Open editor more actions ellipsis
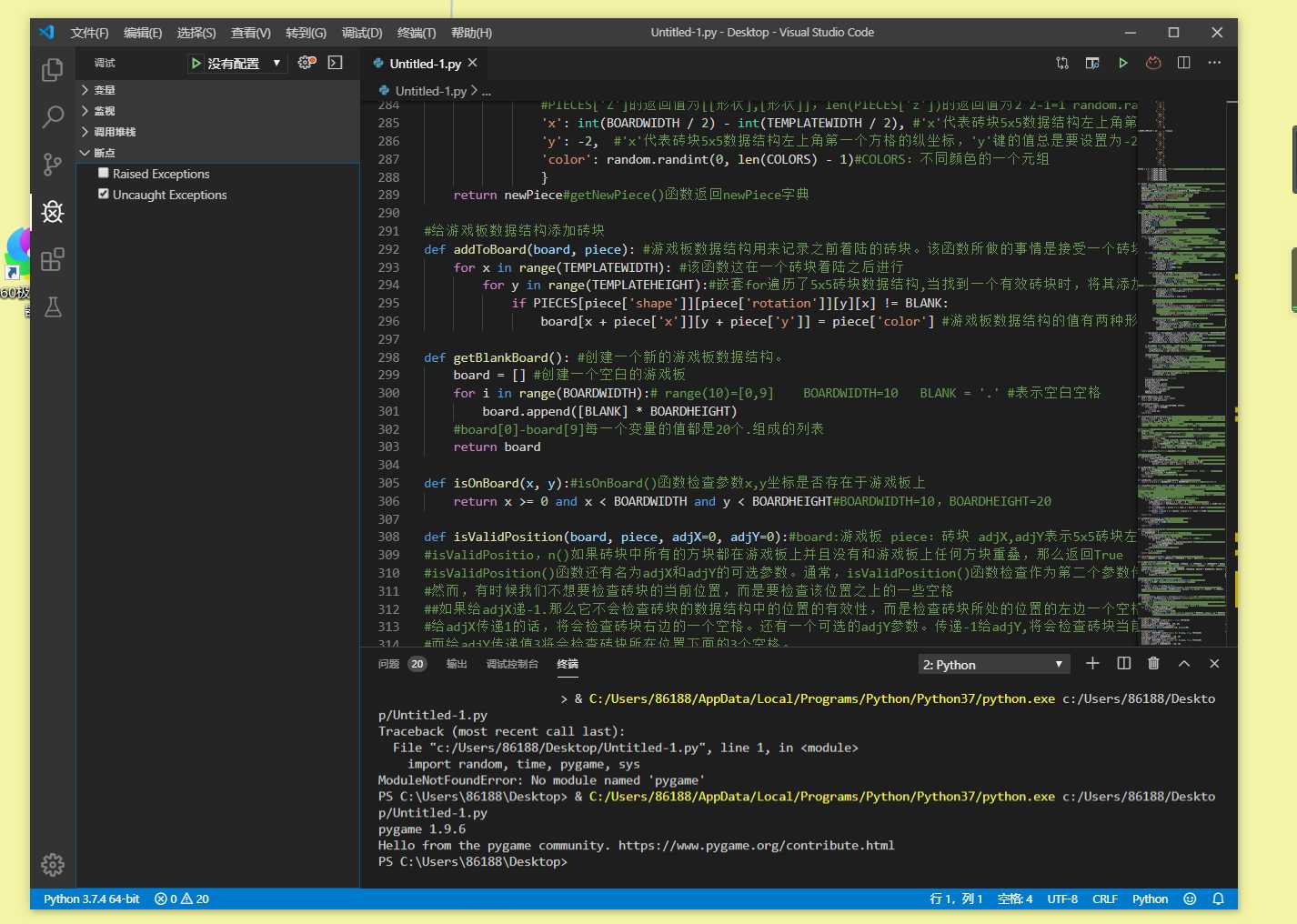 click(1214, 63)
